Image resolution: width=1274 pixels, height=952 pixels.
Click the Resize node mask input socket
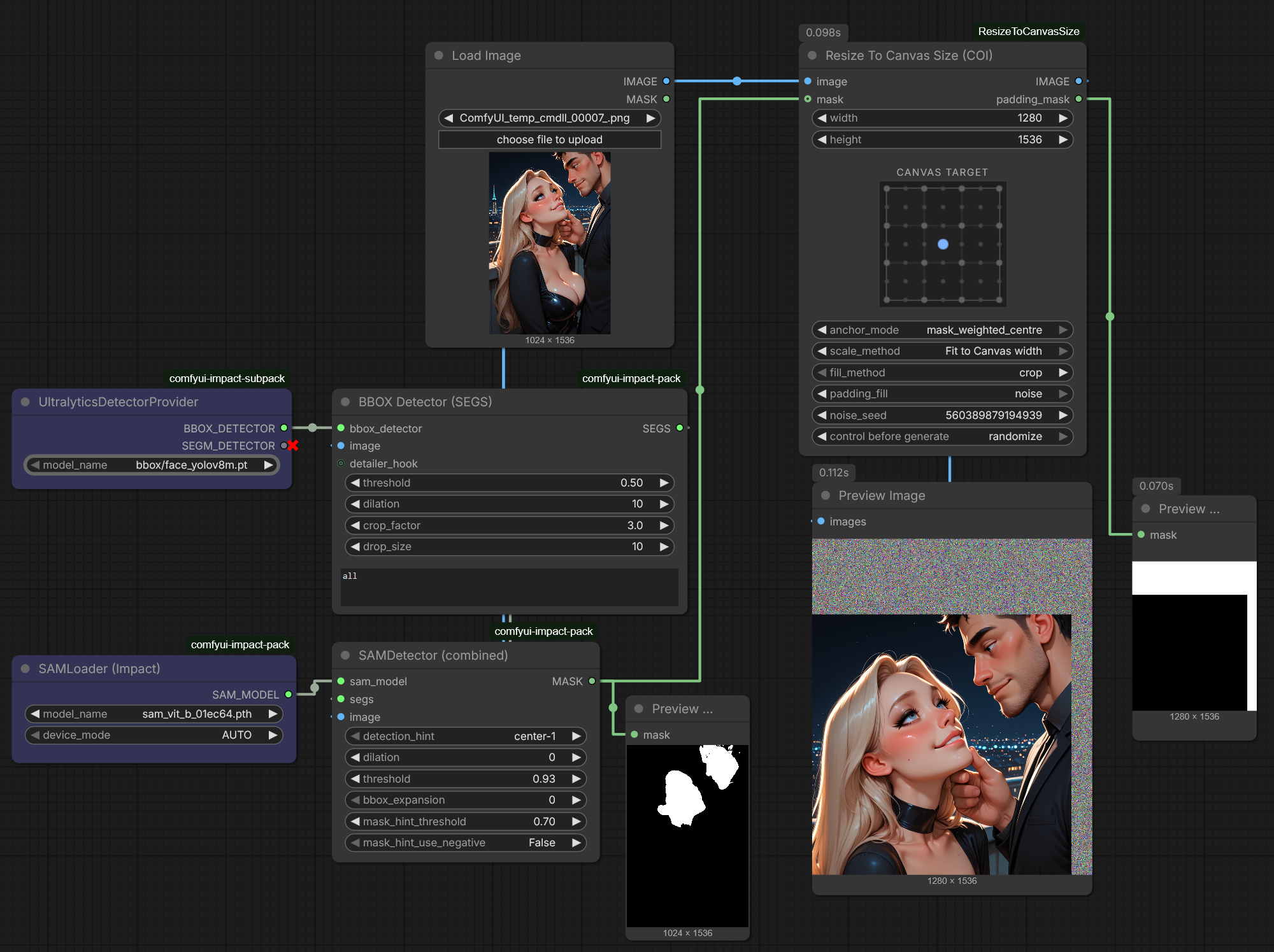[x=808, y=99]
